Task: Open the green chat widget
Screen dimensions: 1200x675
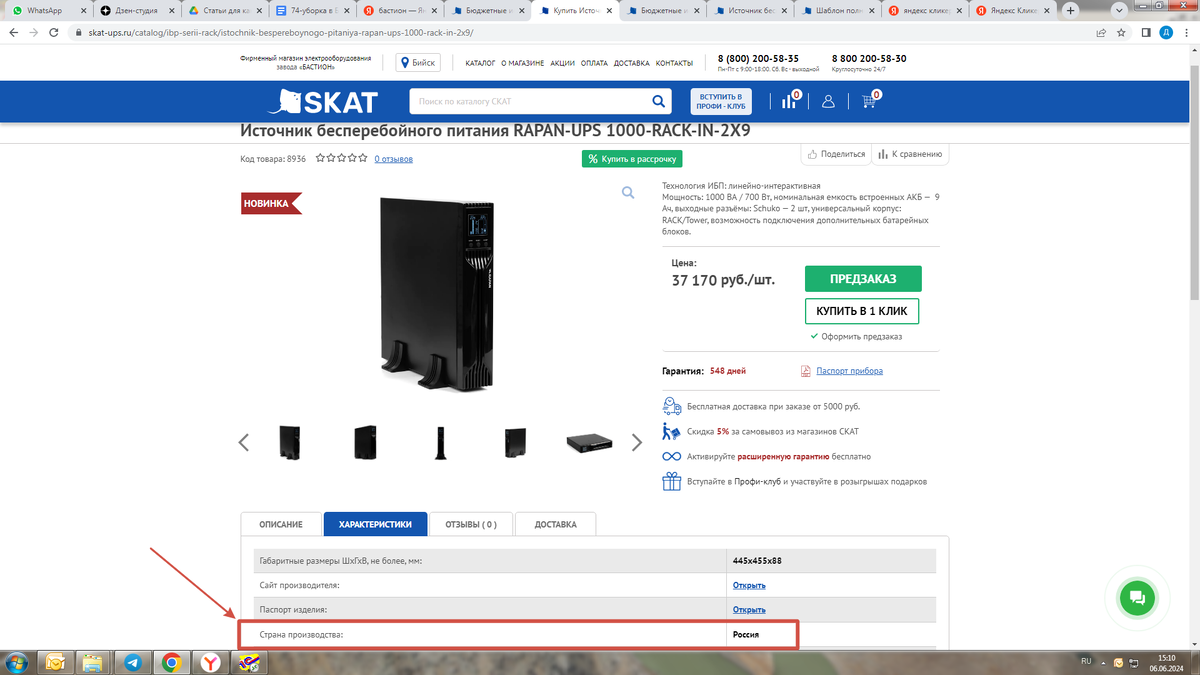Action: pyautogui.click(x=1136, y=598)
